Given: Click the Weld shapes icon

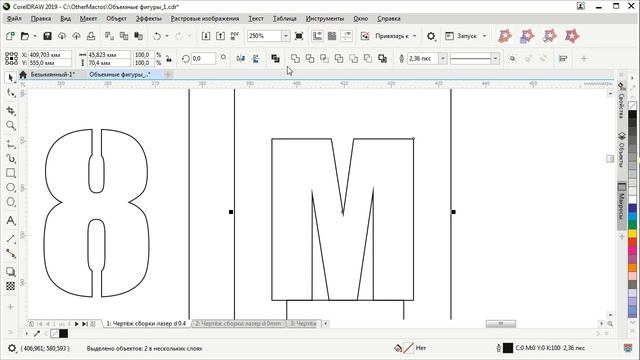Looking at the screenshot, I should [x=295, y=59].
